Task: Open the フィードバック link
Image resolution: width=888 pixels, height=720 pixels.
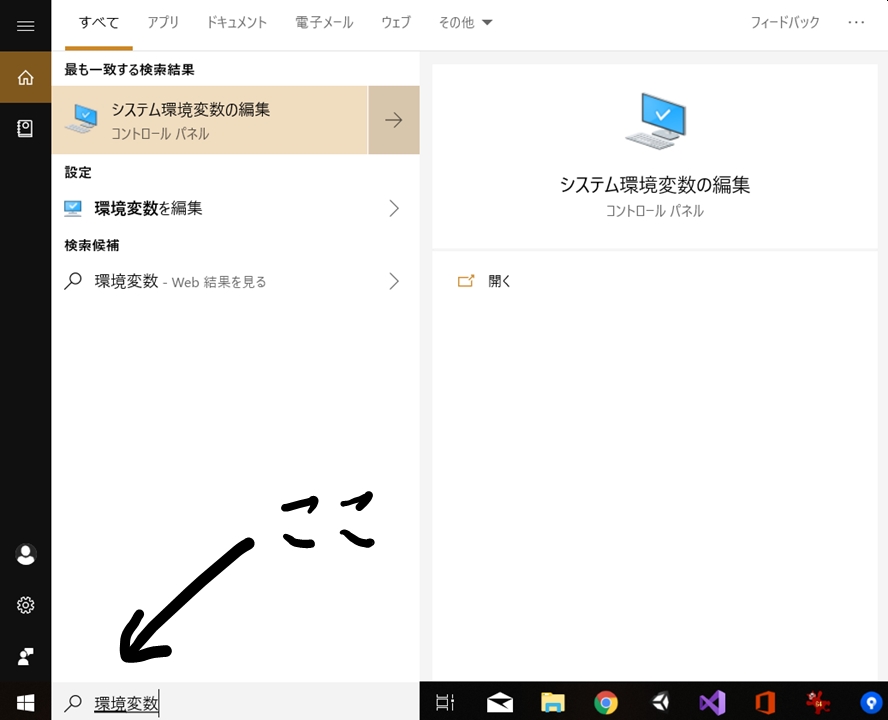Action: (x=785, y=22)
